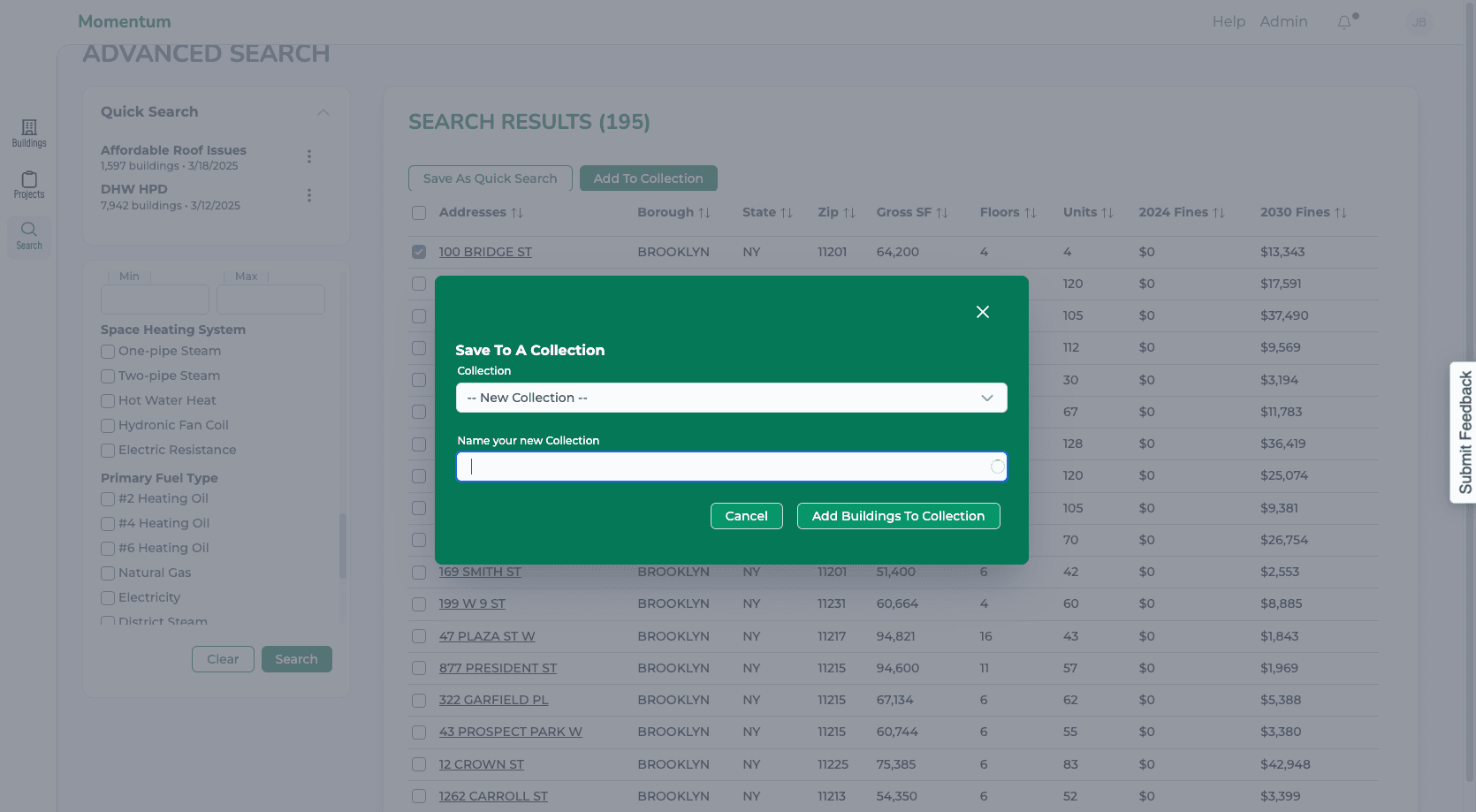Screen dimensions: 1476x812
Task: Click Add Buildings To Collection button
Action: tap(898, 516)
